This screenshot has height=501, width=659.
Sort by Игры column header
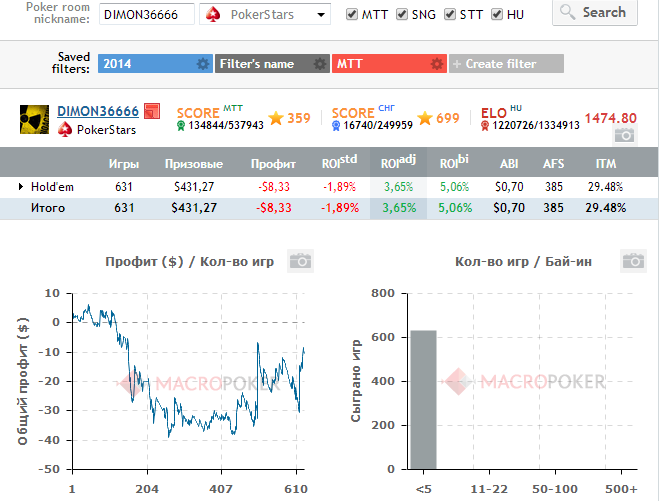point(124,163)
